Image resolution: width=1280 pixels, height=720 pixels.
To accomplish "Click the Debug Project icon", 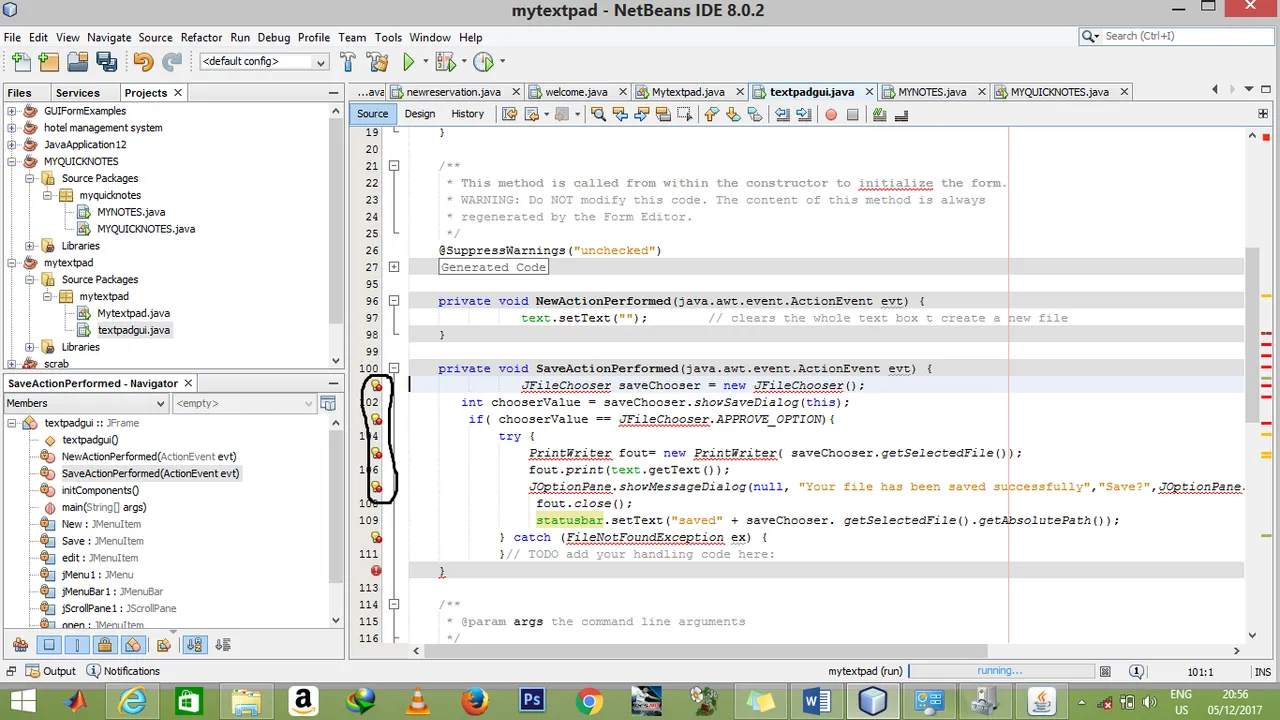I will tap(445, 62).
